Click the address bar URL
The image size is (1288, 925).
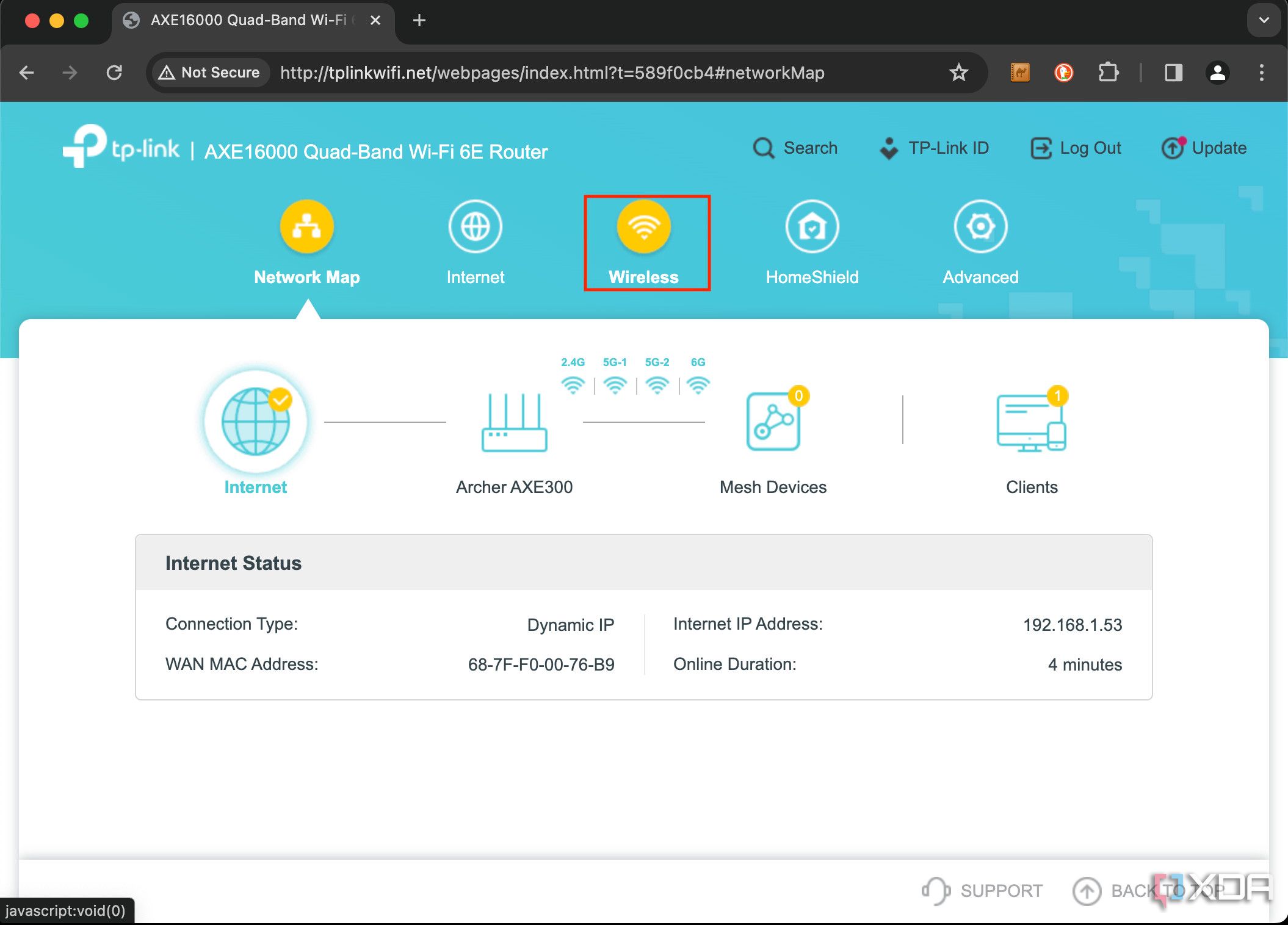552,73
